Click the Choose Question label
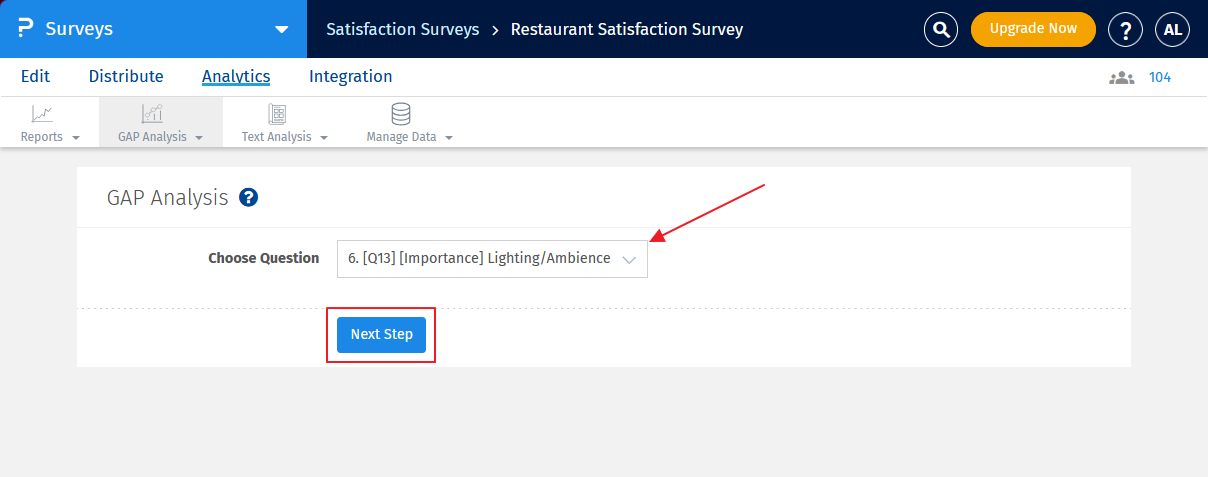This screenshot has height=477, width=1208. click(264, 258)
